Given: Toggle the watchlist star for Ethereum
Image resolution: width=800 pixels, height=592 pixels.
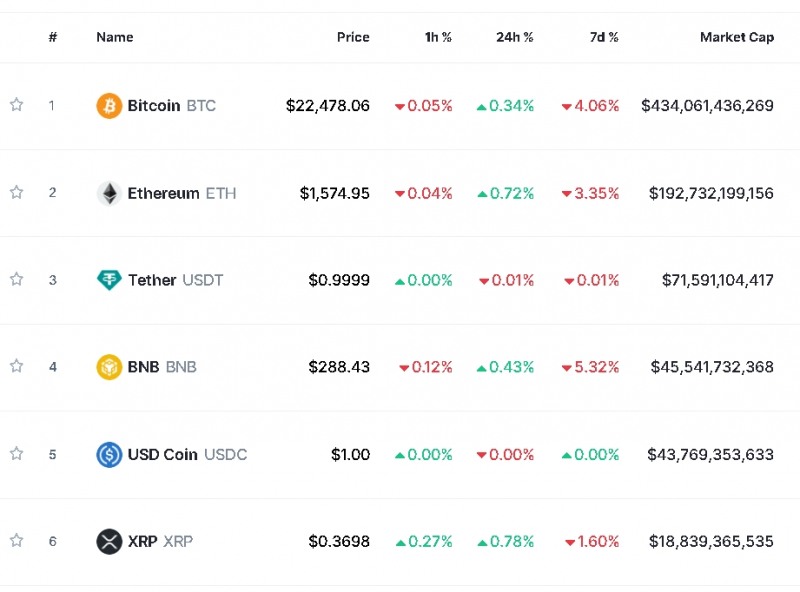Looking at the screenshot, I should [16, 192].
